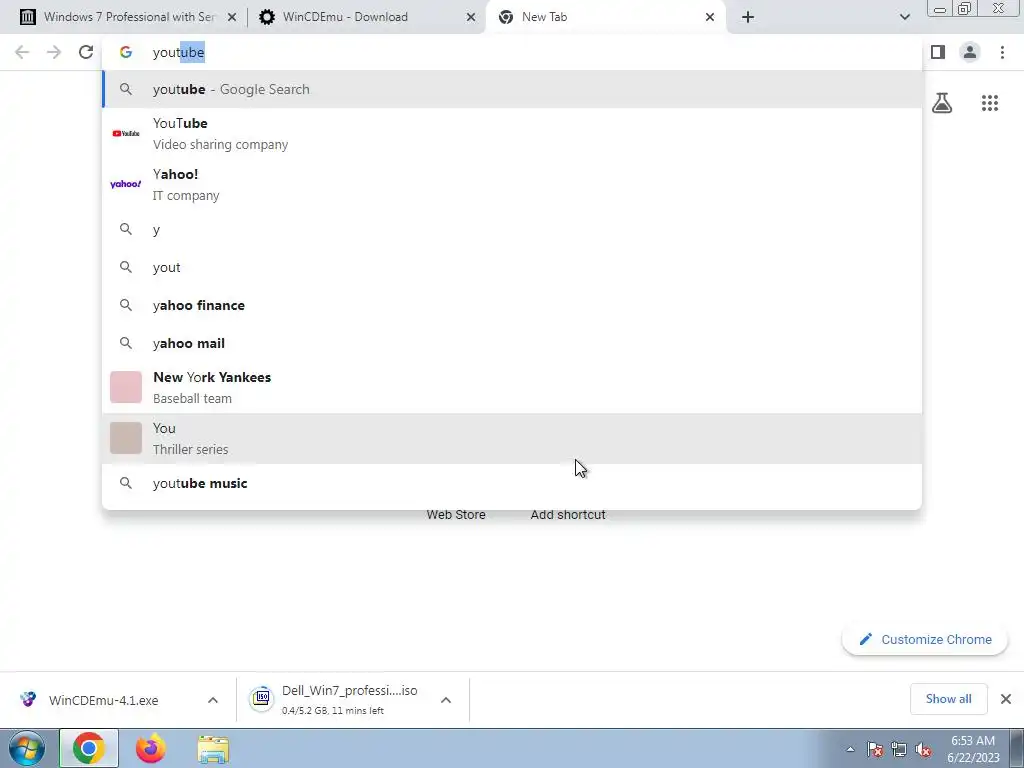
Task: Launch Firefox from the taskbar
Action: tap(150, 748)
